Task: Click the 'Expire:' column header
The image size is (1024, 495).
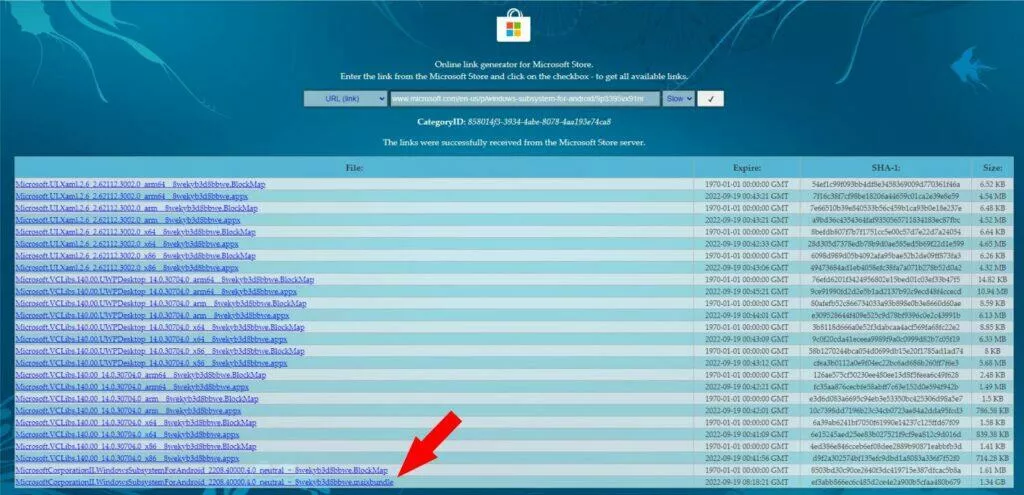Action: pyautogui.click(x=746, y=168)
